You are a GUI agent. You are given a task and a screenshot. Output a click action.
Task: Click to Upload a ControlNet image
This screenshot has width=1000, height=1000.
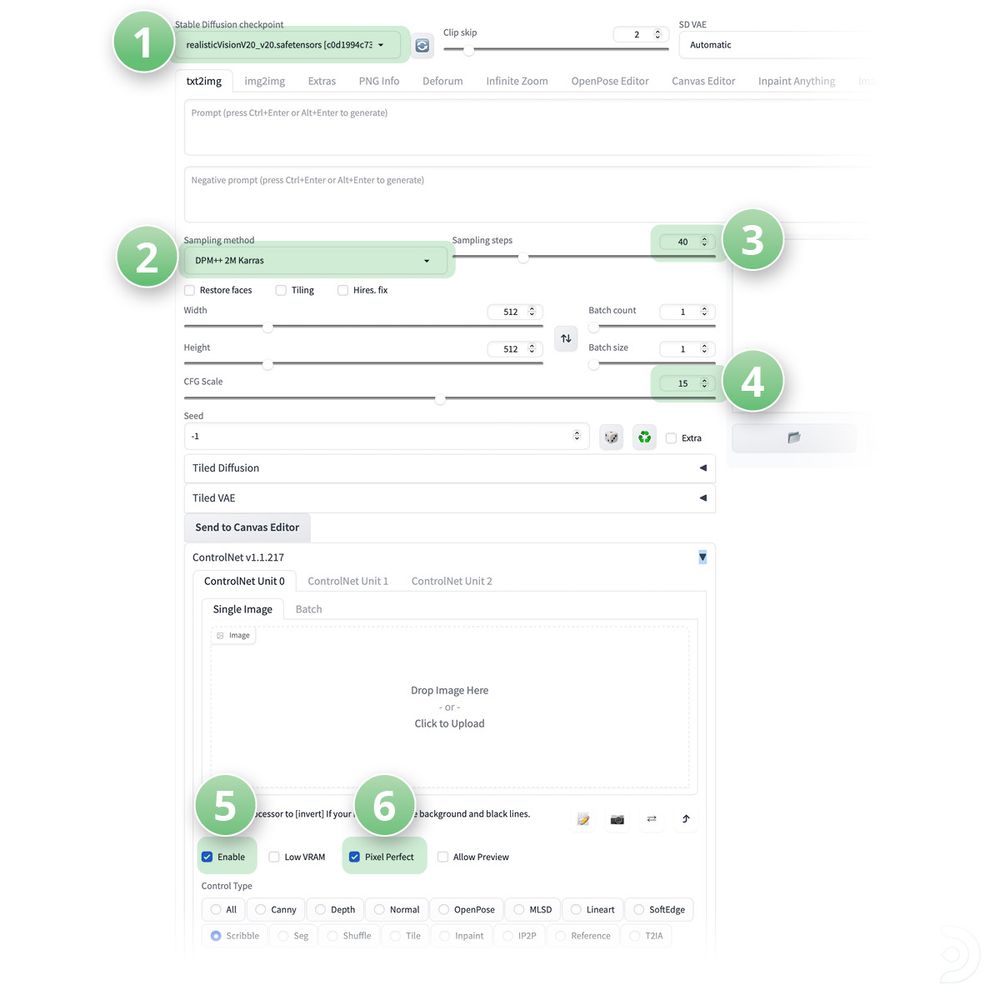click(x=449, y=722)
